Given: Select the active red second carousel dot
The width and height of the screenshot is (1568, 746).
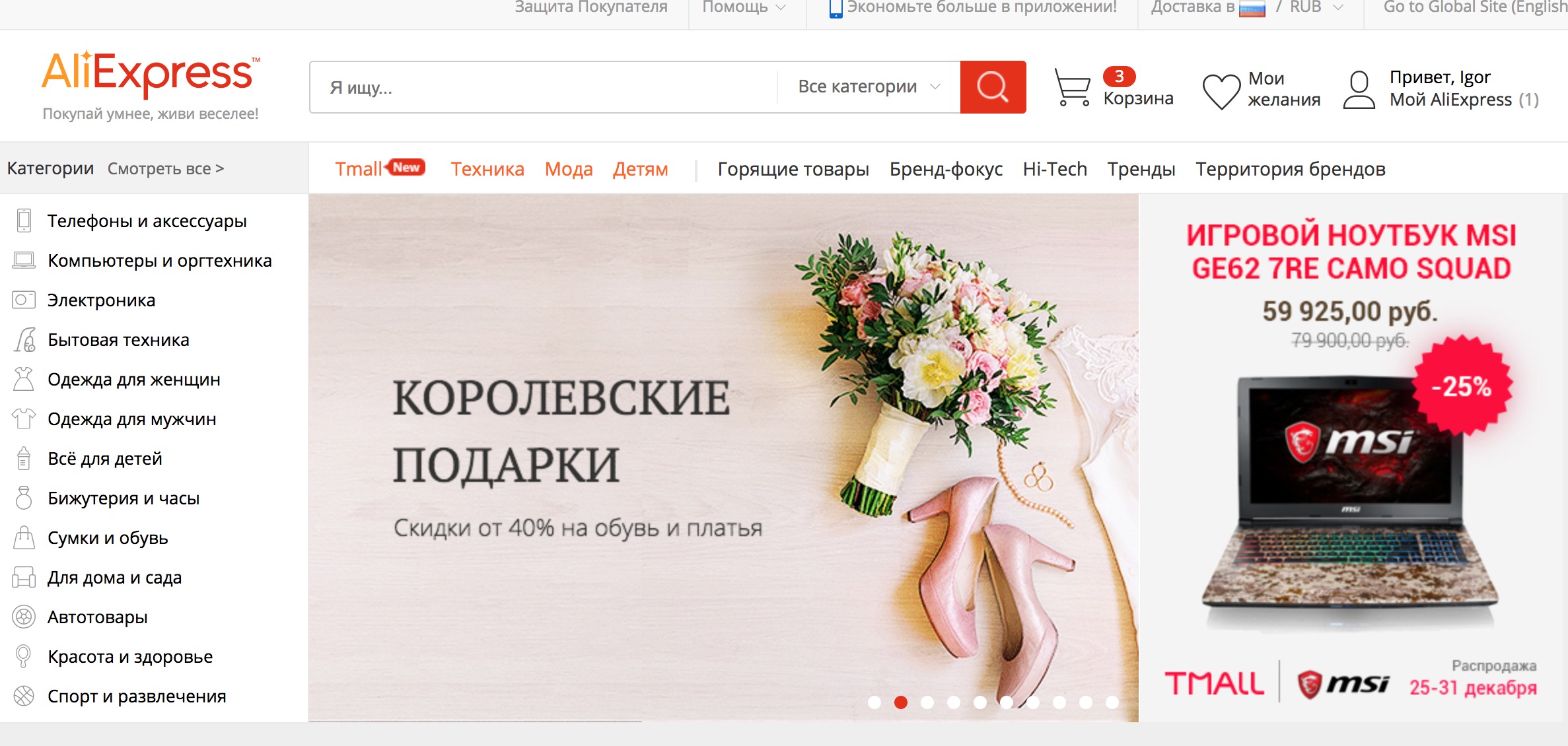Looking at the screenshot, I should coord(901,702).
